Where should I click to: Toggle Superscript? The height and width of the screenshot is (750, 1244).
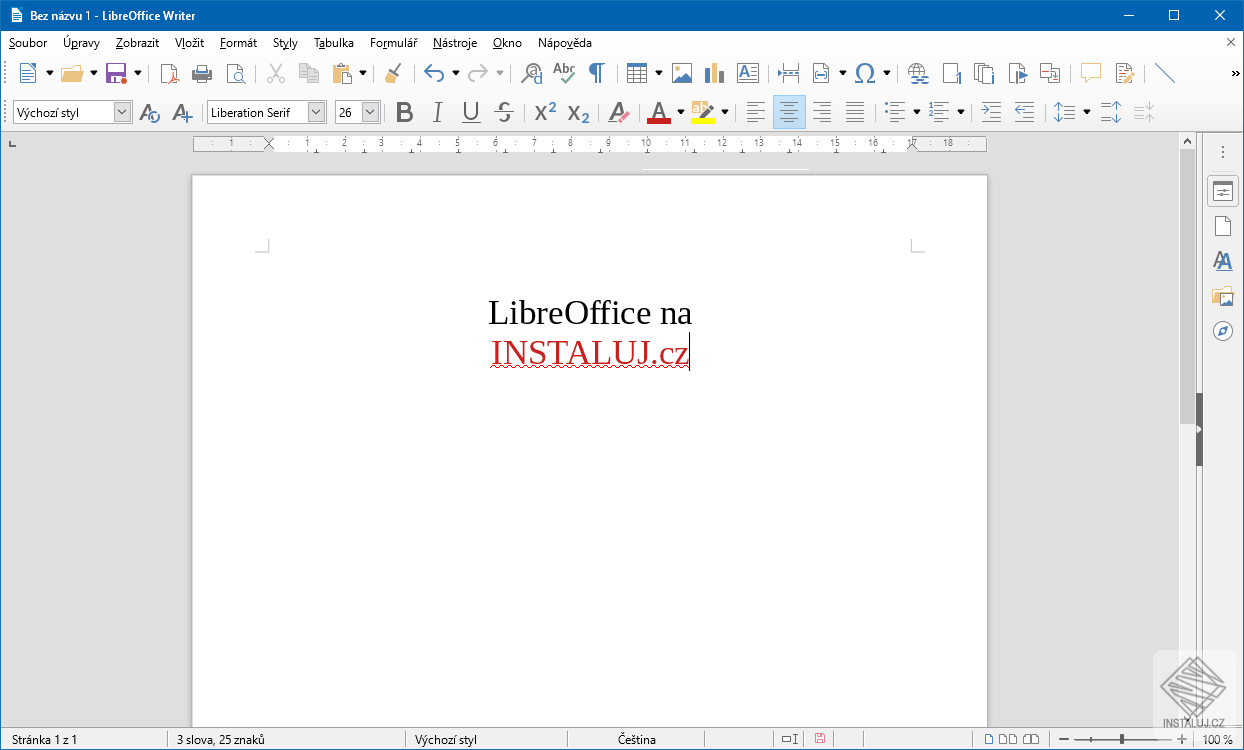(x=545, y=112)
